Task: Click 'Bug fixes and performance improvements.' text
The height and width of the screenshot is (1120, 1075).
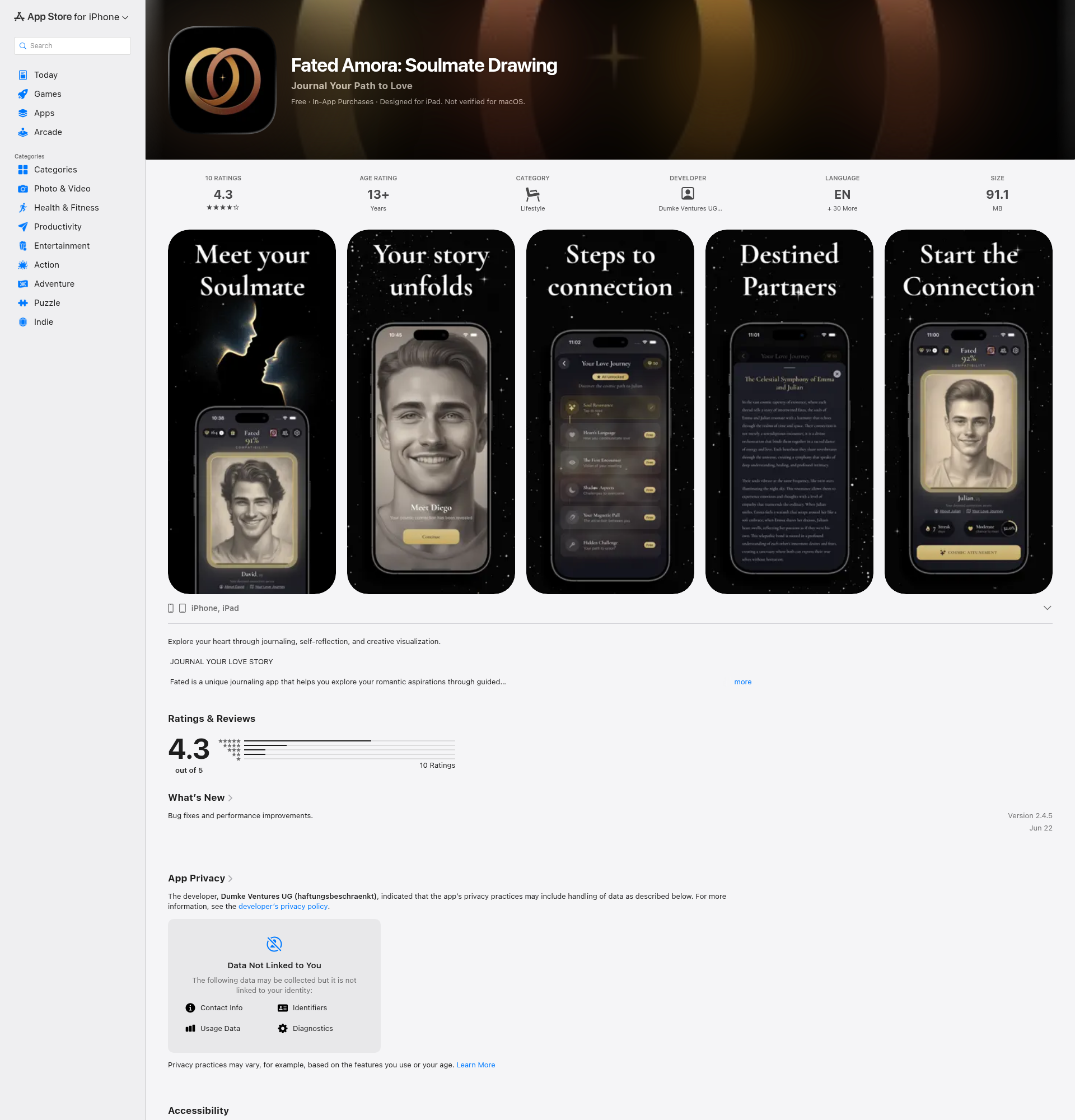Action: click(241, 815)
